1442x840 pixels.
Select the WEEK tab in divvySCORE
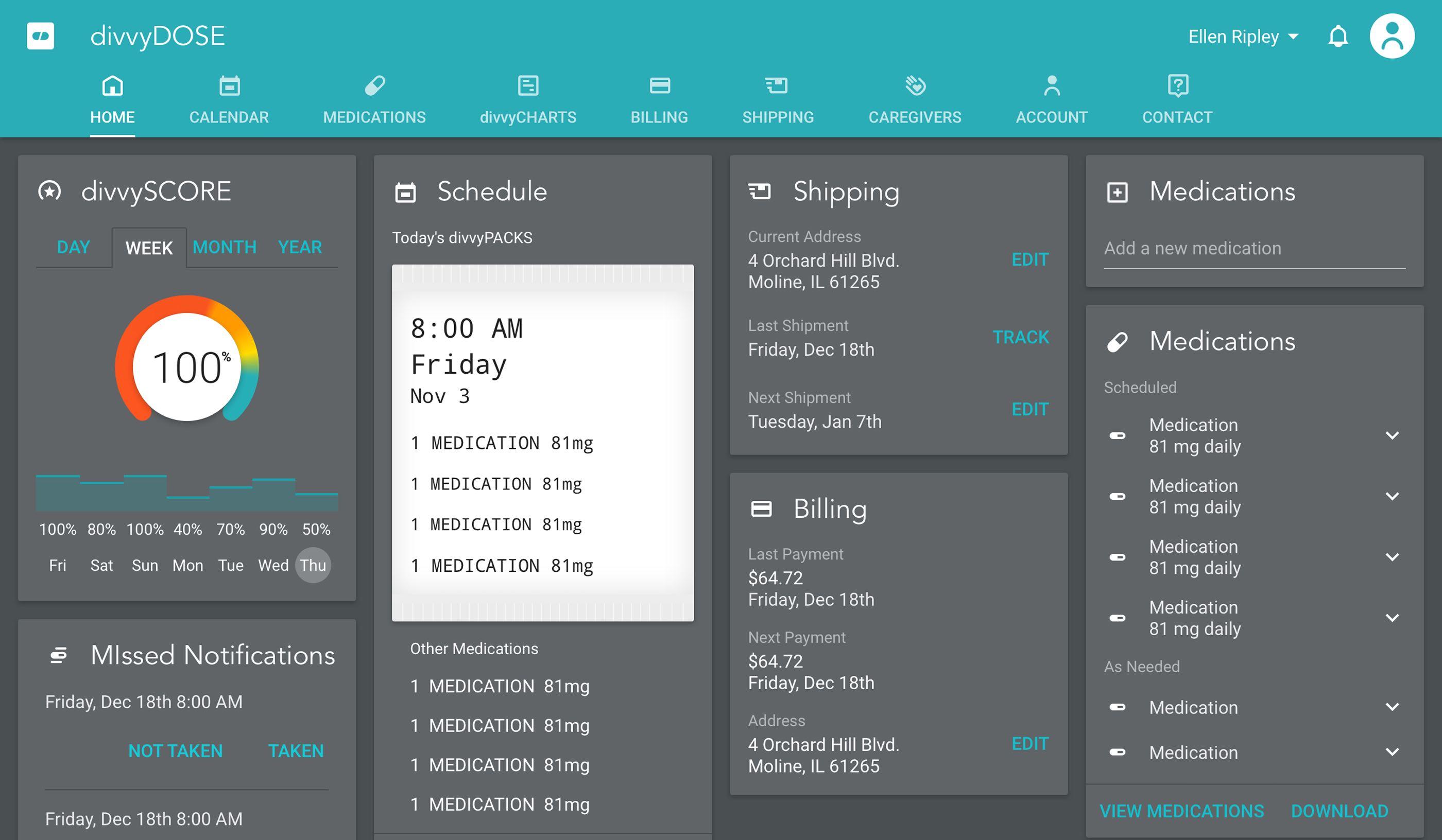tap(149, 248)
